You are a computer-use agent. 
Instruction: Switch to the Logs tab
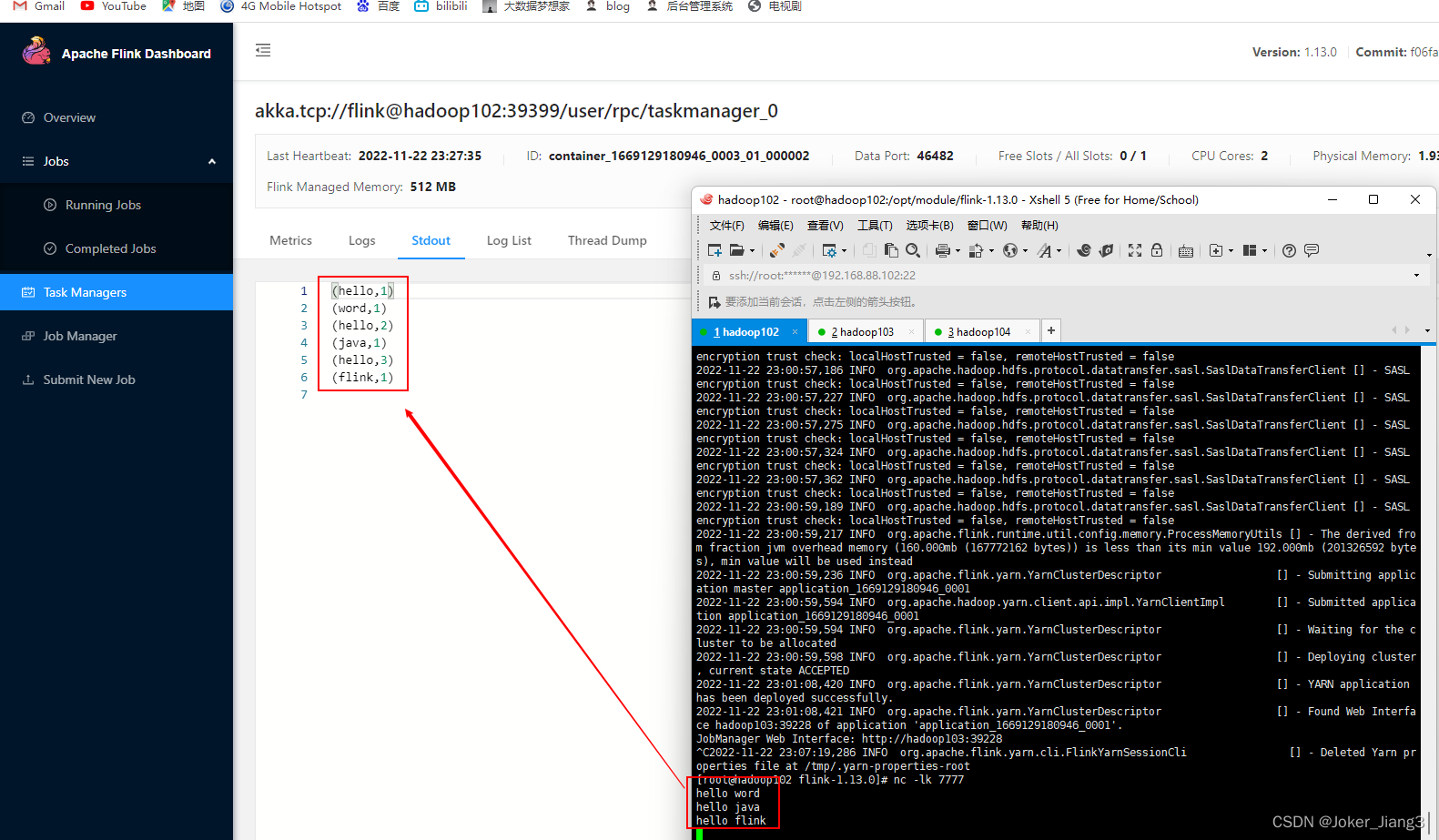pyautogui.click(x=361, y=240)
